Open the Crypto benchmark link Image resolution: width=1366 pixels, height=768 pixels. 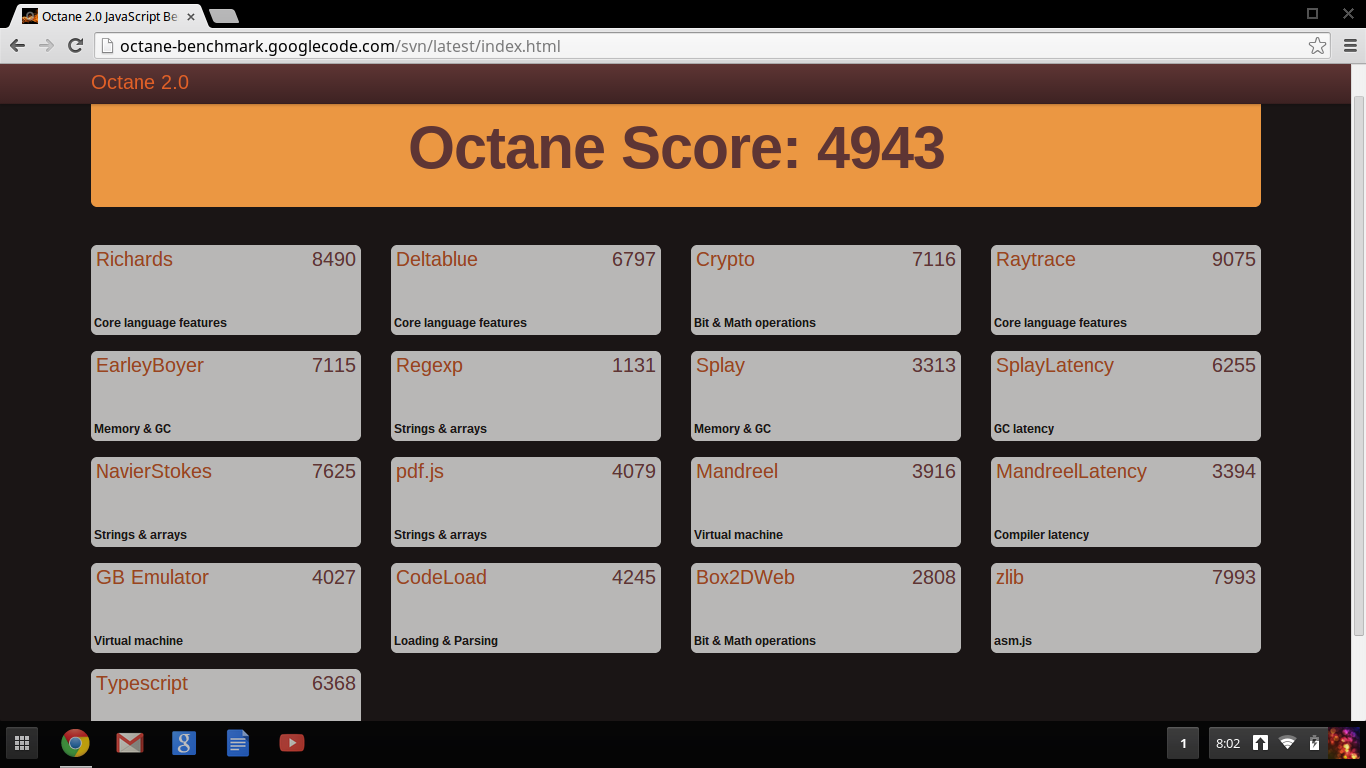[x=725, y=260]
